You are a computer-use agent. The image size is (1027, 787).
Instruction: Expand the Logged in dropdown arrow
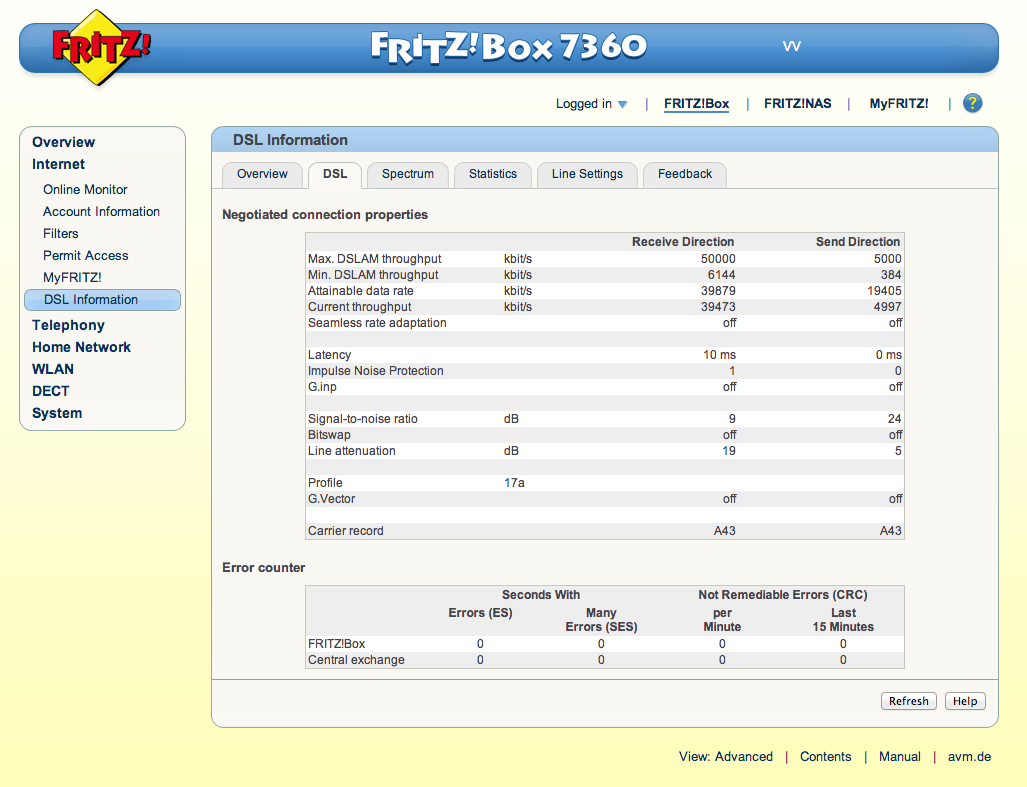click(x=622, y=104)
